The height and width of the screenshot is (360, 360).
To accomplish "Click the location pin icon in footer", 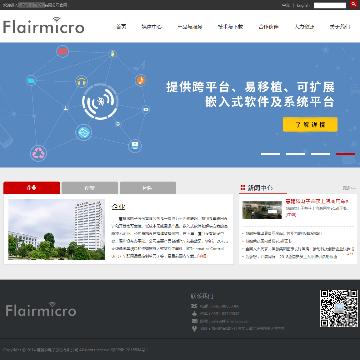I will pyautogui.click(x=194, y=329).
